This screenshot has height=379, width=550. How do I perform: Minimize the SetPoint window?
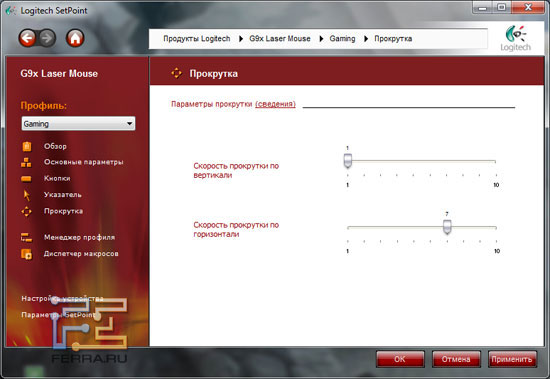pos(483,8)
